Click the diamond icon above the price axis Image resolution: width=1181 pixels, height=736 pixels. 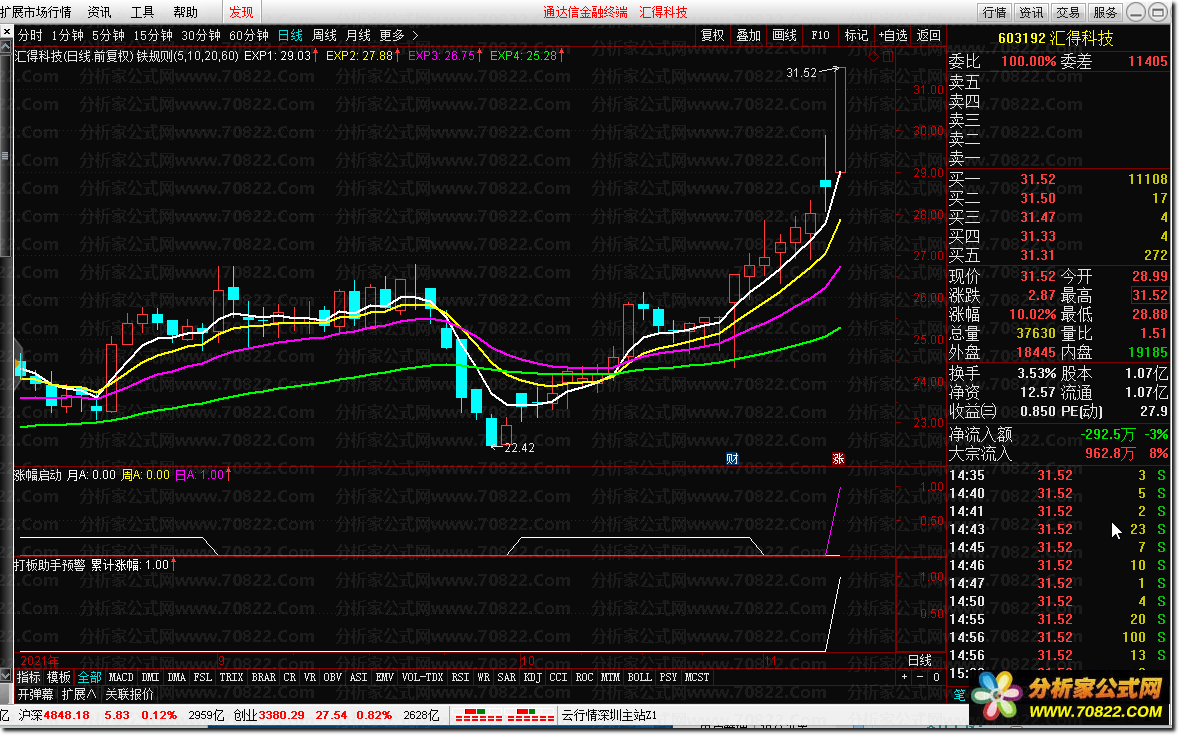point(874,56)
